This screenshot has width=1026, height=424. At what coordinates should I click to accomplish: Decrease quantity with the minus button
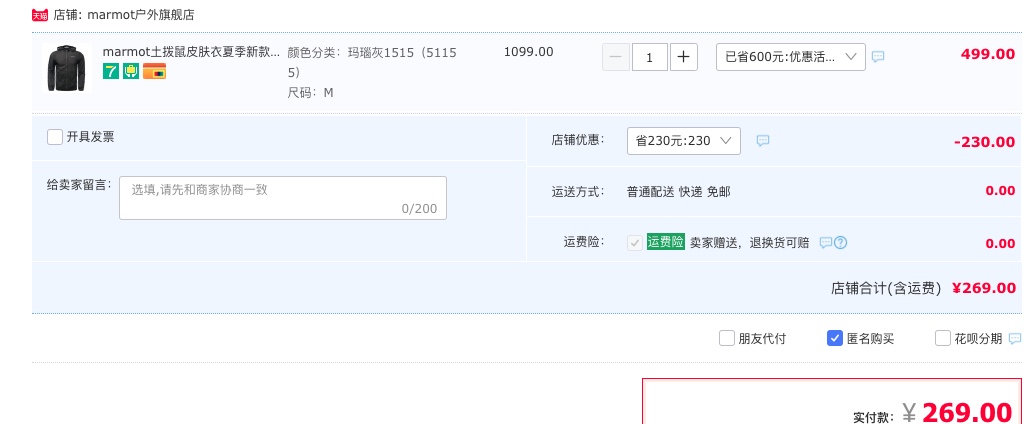click(x=615, y=57)
